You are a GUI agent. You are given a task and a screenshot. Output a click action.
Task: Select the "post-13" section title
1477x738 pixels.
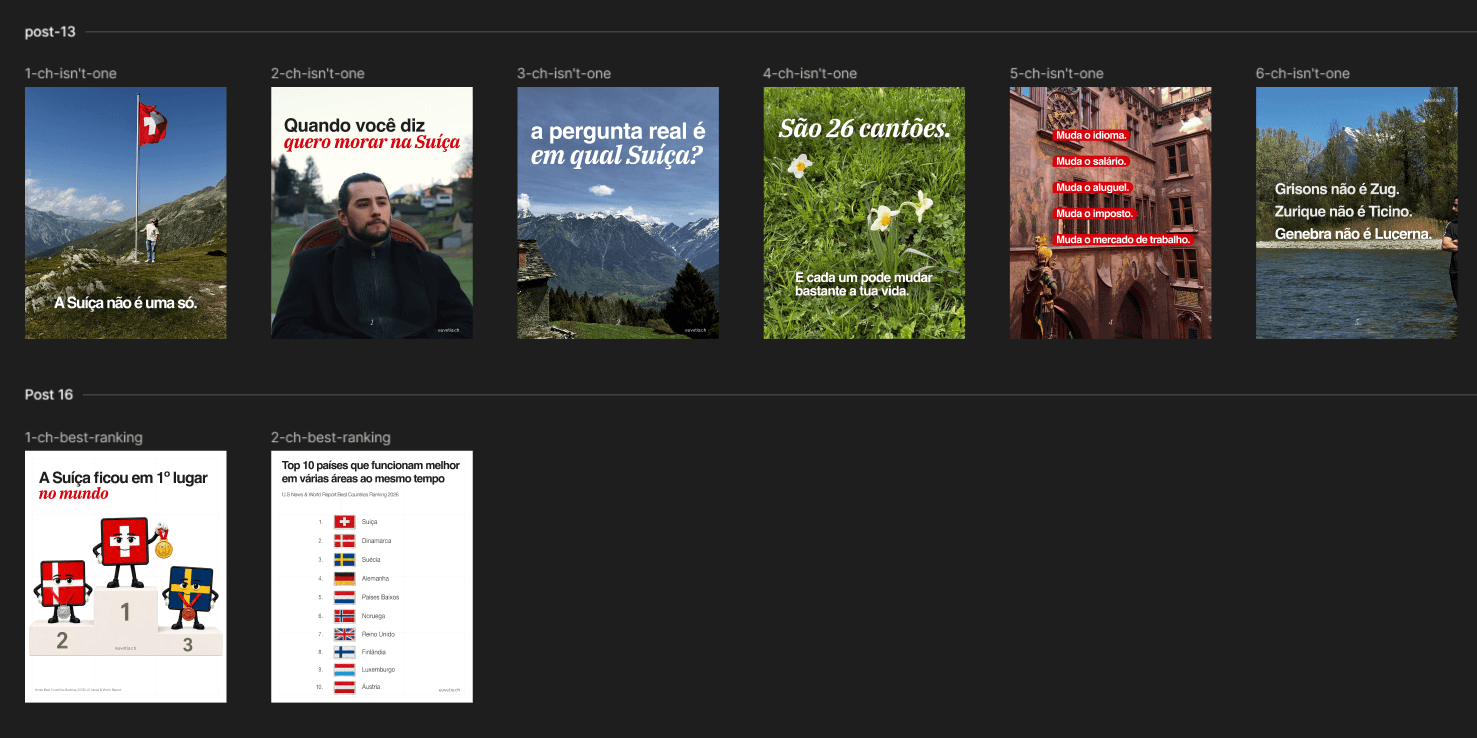pyautogui.click(x=50, y=32)
